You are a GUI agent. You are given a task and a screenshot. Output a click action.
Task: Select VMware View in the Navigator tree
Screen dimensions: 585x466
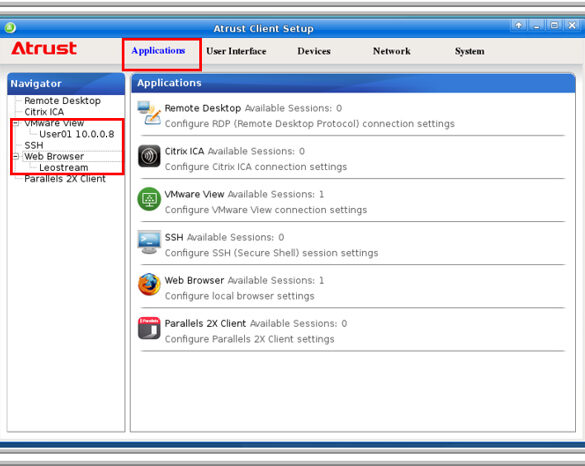(x=54, y=123)
